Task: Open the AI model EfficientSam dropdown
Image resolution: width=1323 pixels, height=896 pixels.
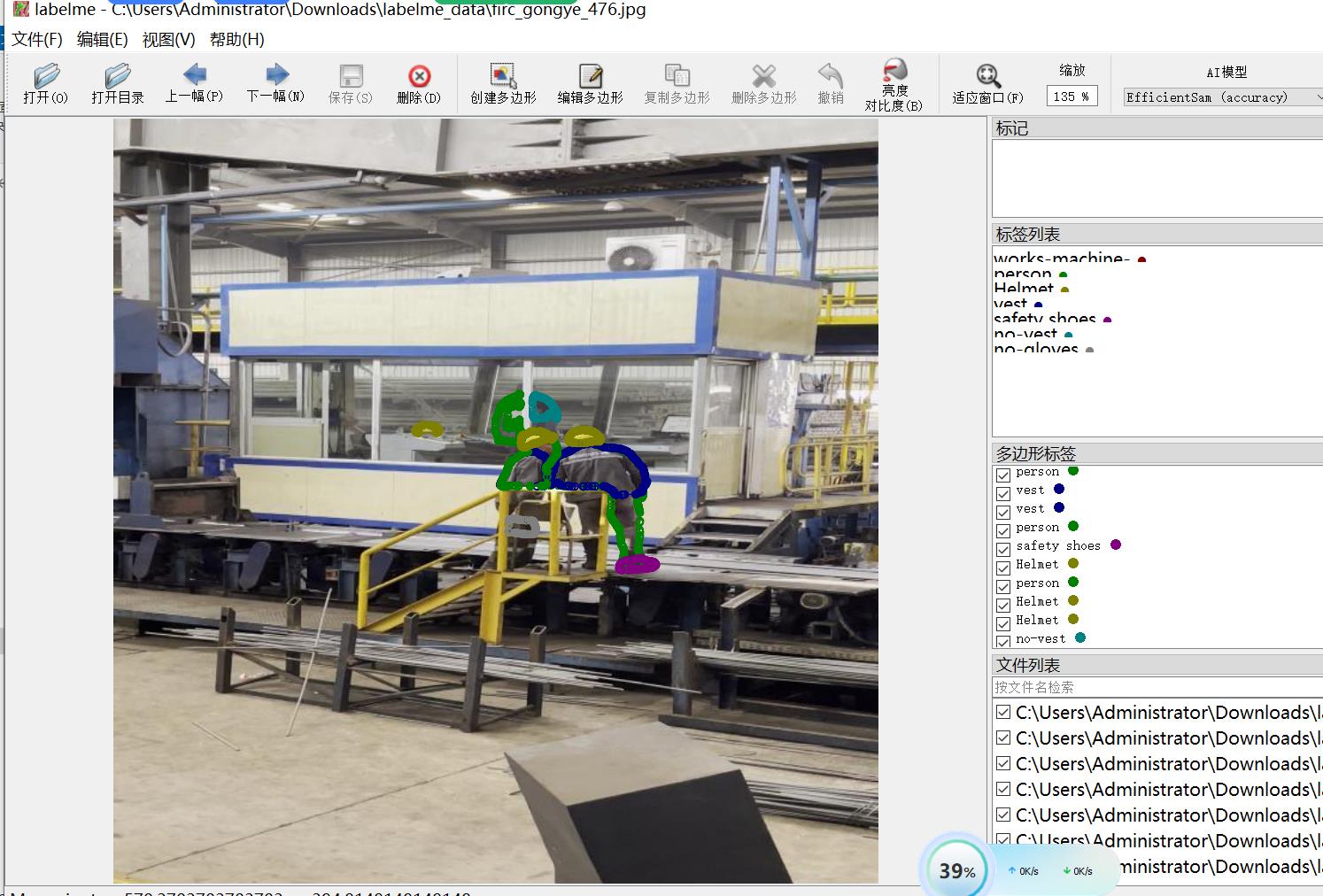Action: pos(1222,97)
